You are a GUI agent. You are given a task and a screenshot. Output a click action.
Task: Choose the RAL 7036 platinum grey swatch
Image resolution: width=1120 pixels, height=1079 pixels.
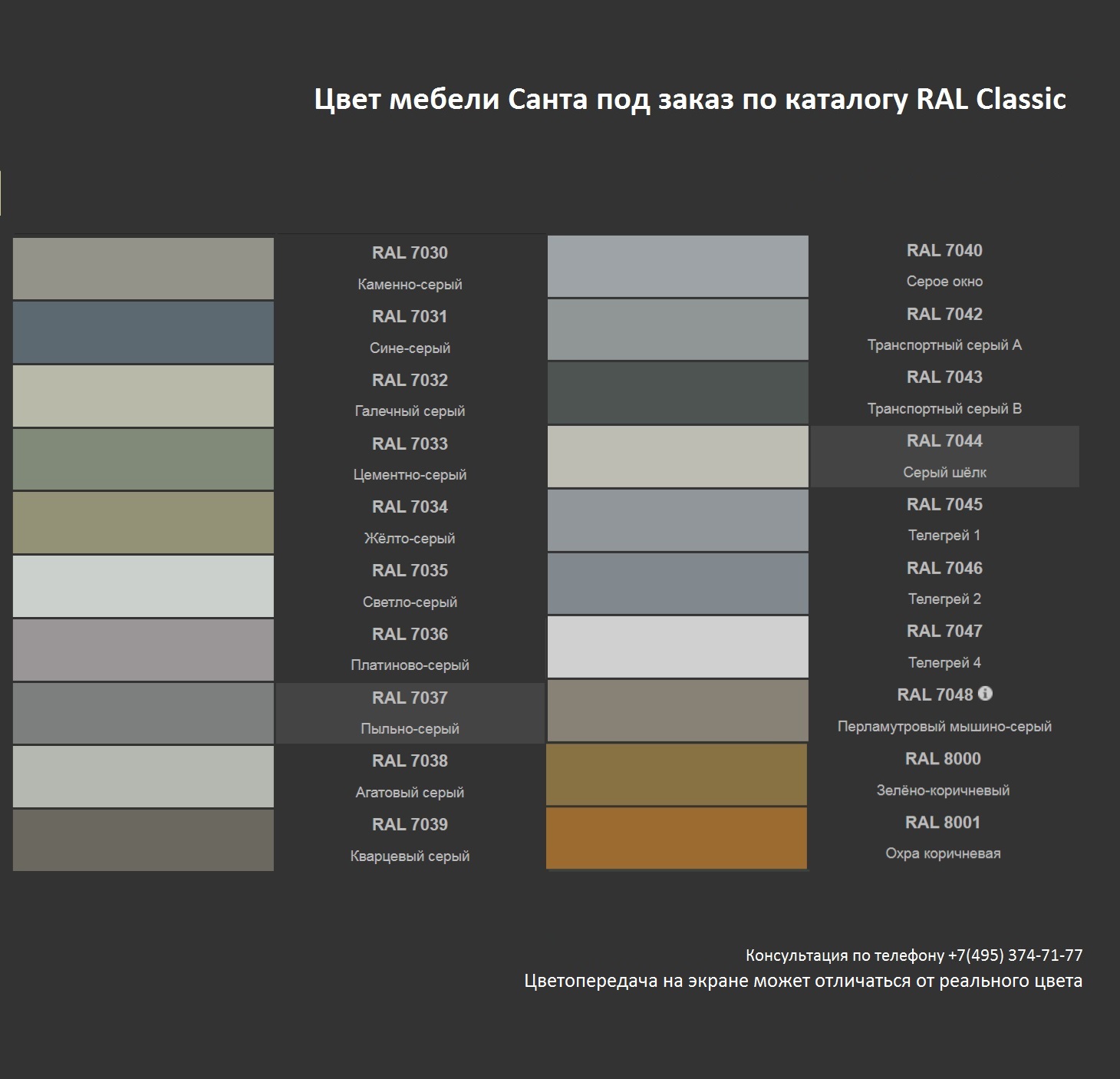143,650
